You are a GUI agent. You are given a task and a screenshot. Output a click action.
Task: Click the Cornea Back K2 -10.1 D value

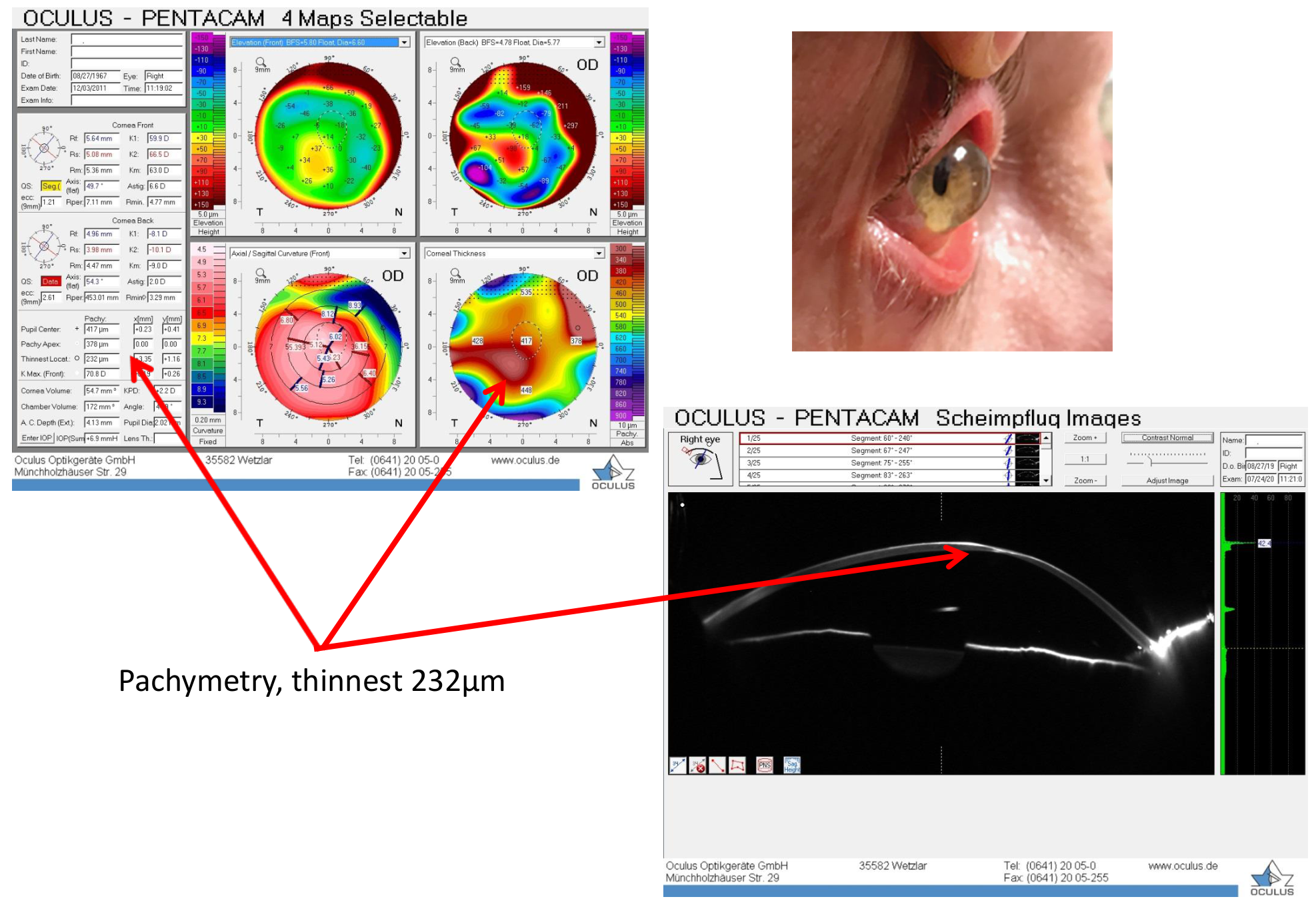point(164,250)
